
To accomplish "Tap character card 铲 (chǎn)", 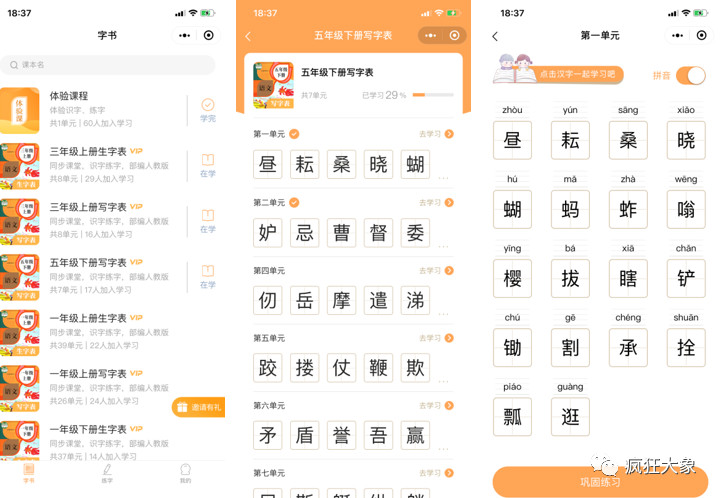I will click(686, 278).
